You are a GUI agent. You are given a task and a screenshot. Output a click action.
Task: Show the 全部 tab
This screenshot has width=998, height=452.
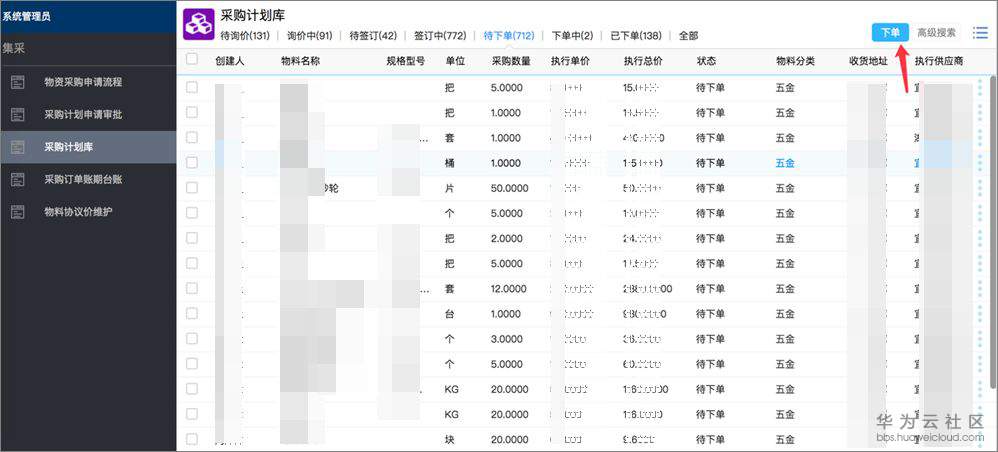click(x=688, y=36)
